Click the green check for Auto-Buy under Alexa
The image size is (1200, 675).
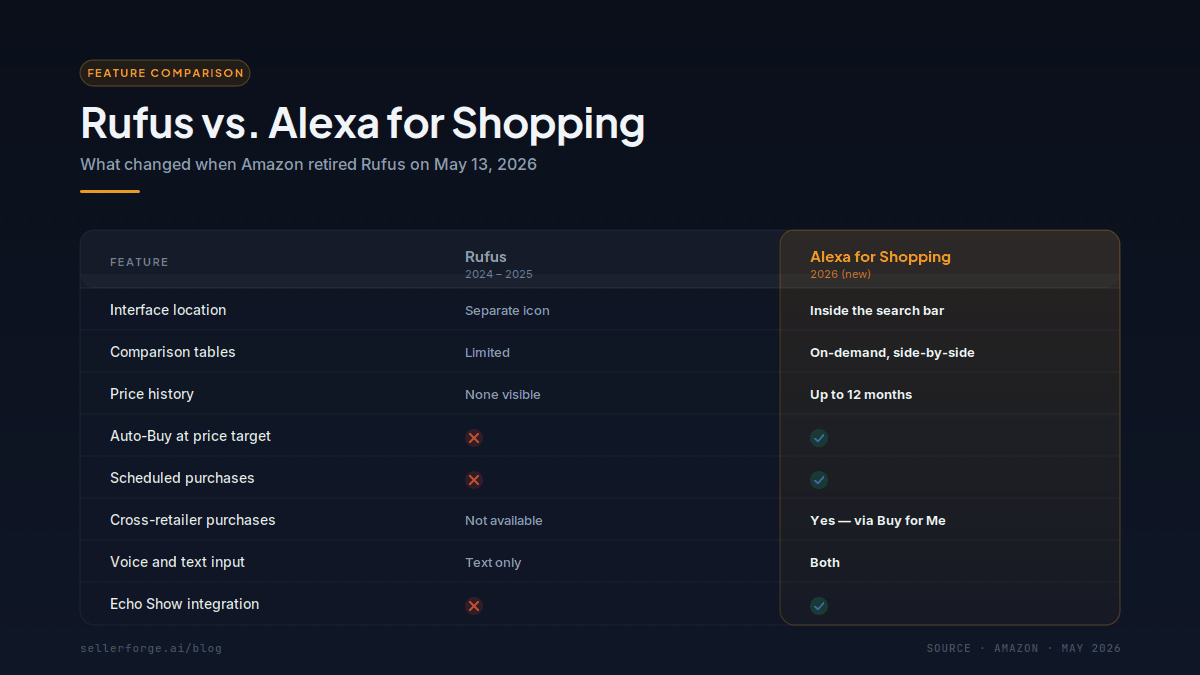click(x=819, y=438)
